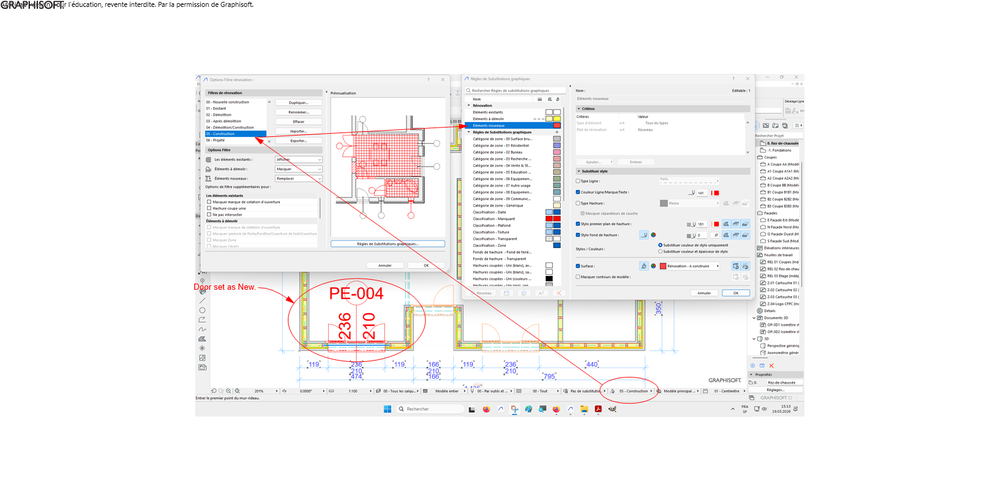Image resolution: width=999 pixels, height=490 pixels.
Task: Open Éléments nouveaux dropdown
Action: click(x=299, y=178)
